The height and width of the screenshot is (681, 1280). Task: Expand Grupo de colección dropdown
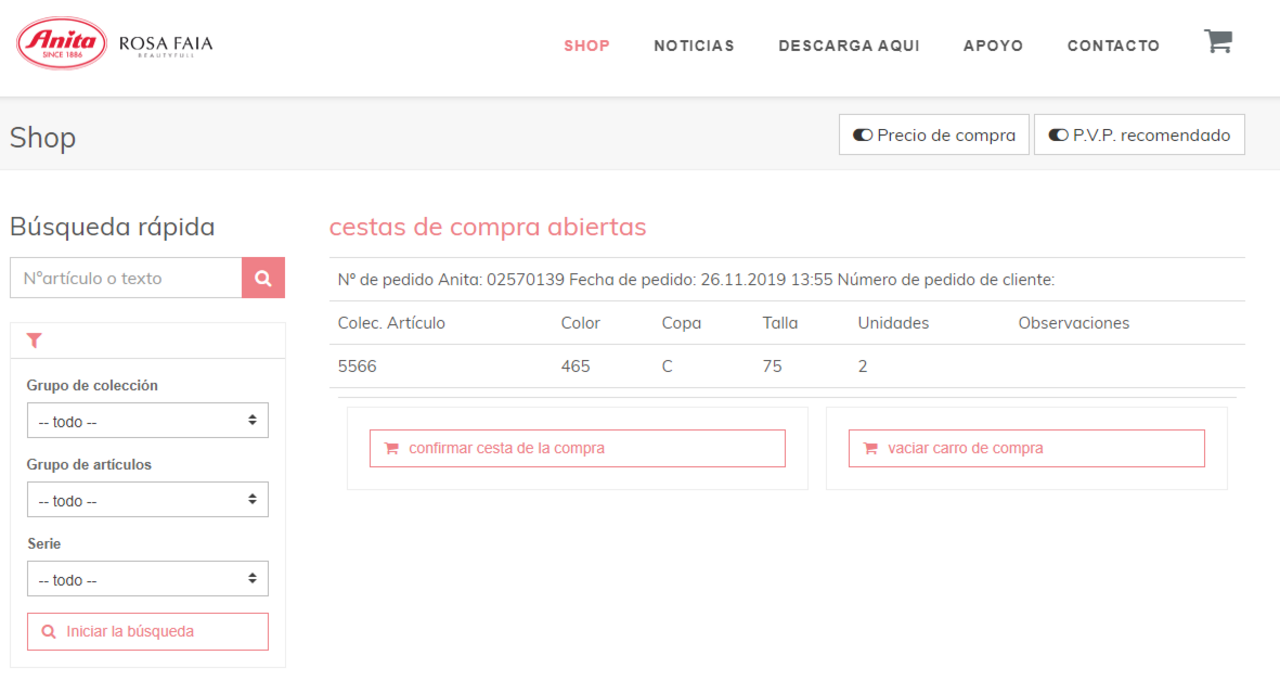148,421
